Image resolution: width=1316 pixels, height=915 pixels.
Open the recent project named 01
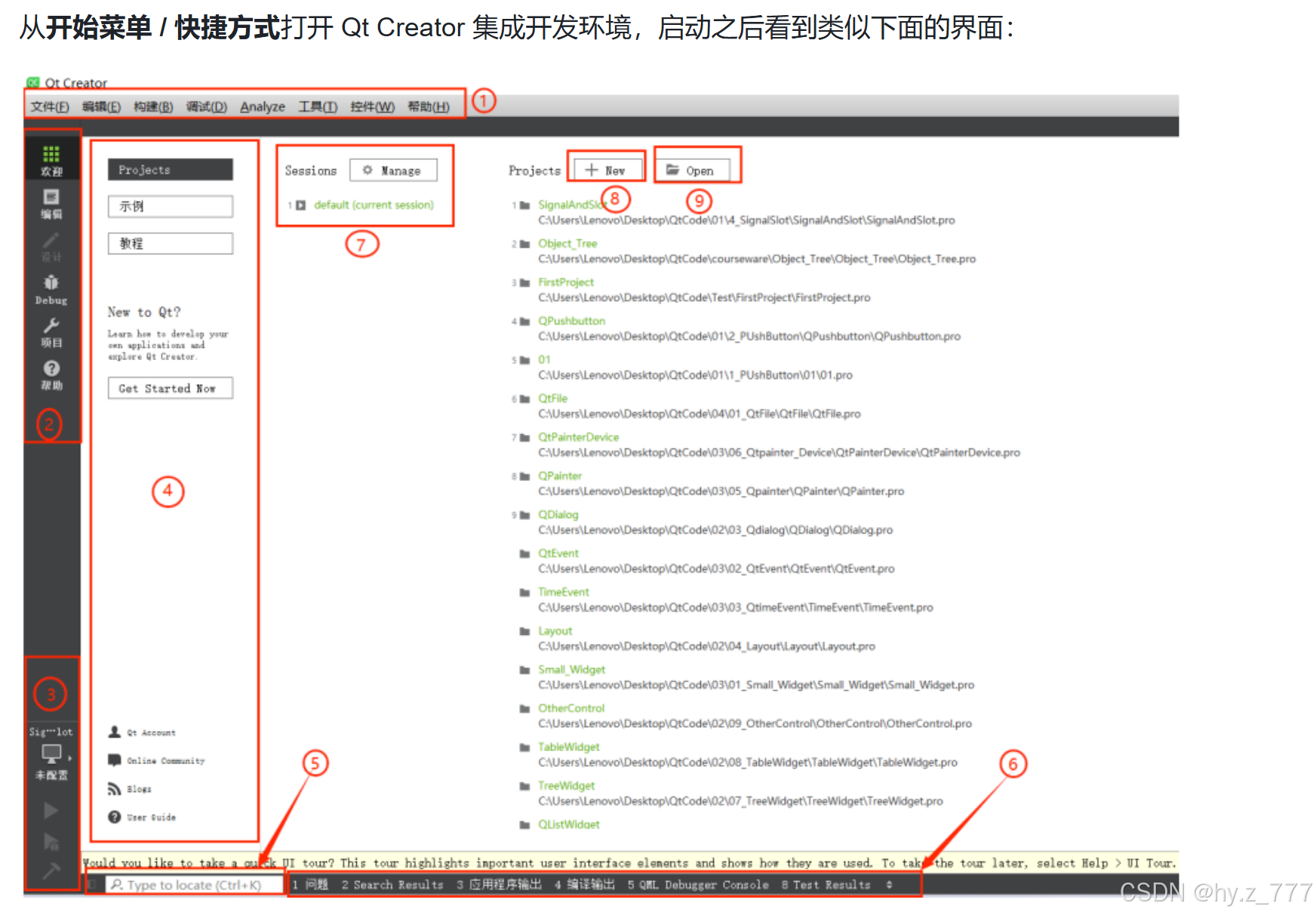pyautogui.click(x=544, y=359)
